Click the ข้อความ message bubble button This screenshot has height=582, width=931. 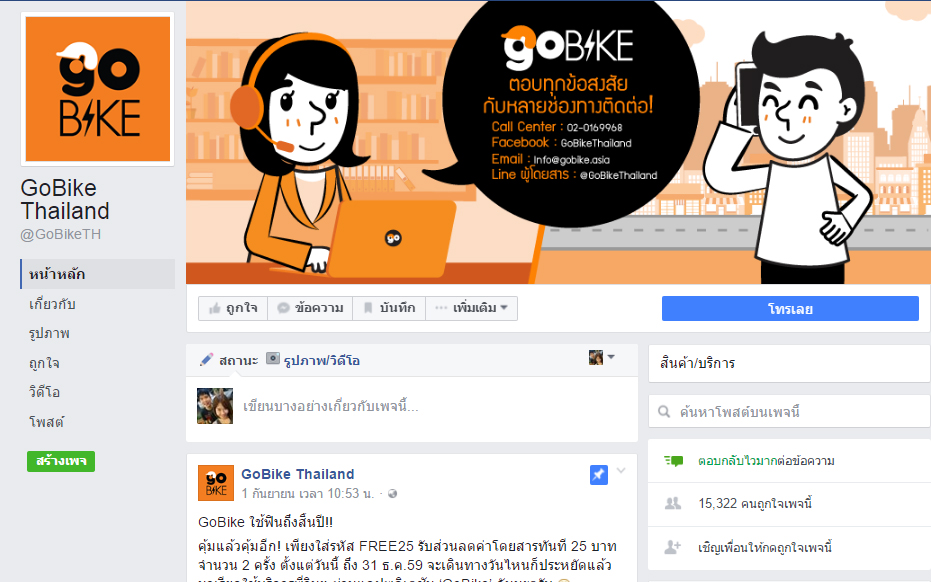[310, 308]
